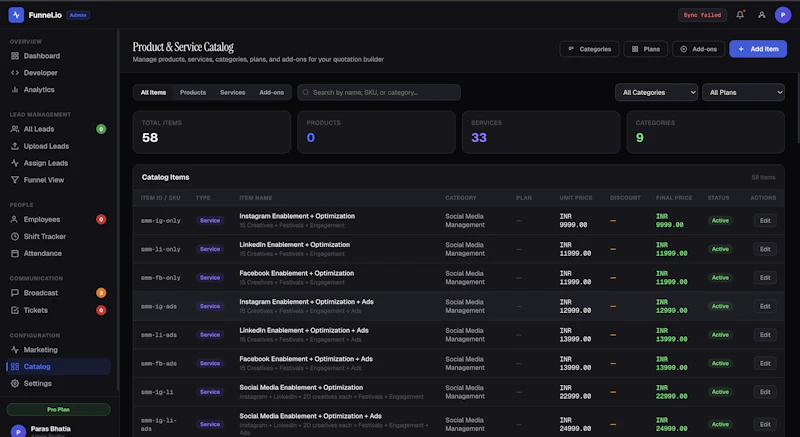Image resolution: width=800 pixels, height=437 pixels.
Task: Click the Analytics bar chart icon
Action: [15, 90]
